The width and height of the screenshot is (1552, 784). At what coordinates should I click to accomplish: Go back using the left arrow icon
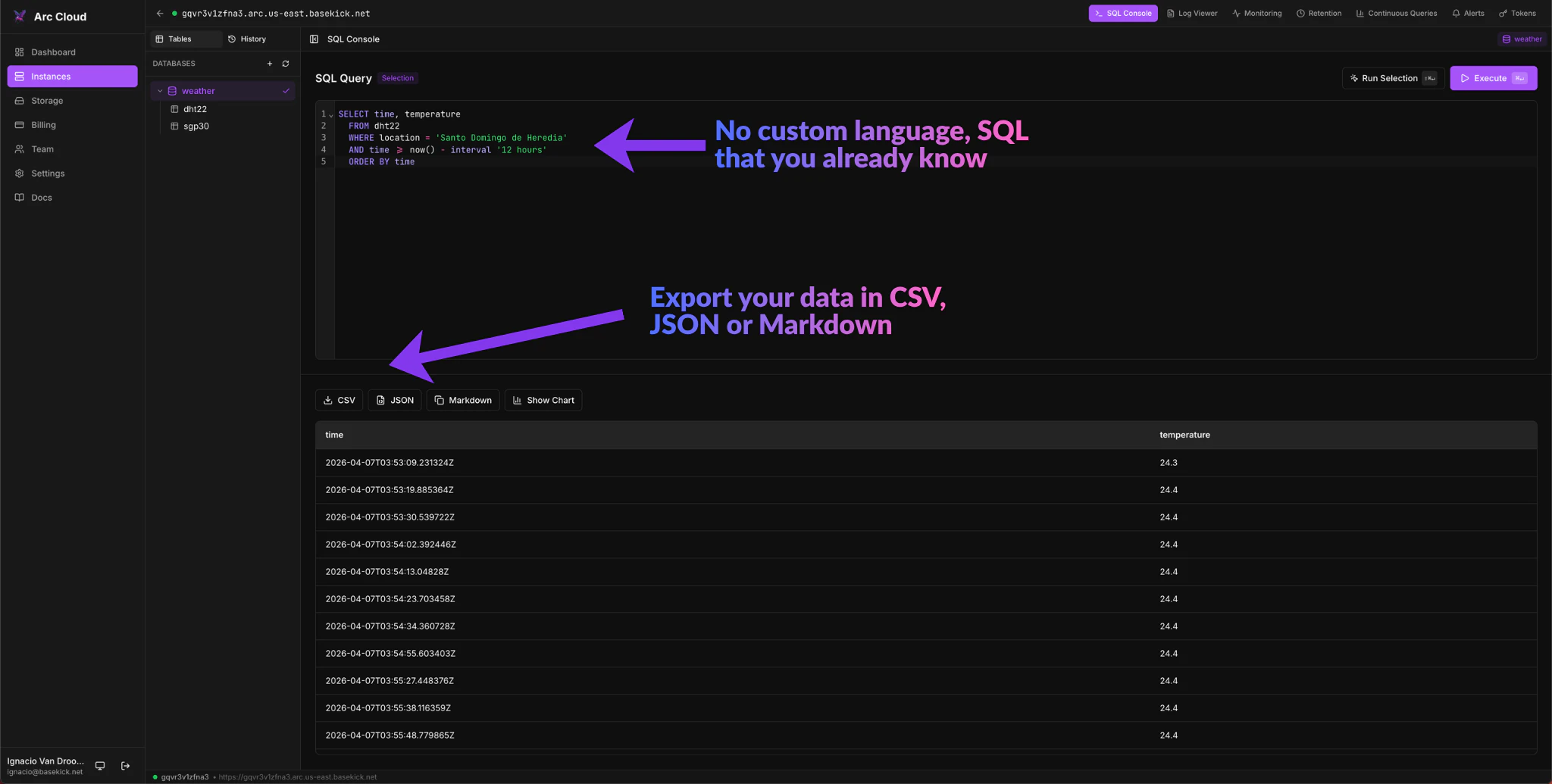(160, 14)
